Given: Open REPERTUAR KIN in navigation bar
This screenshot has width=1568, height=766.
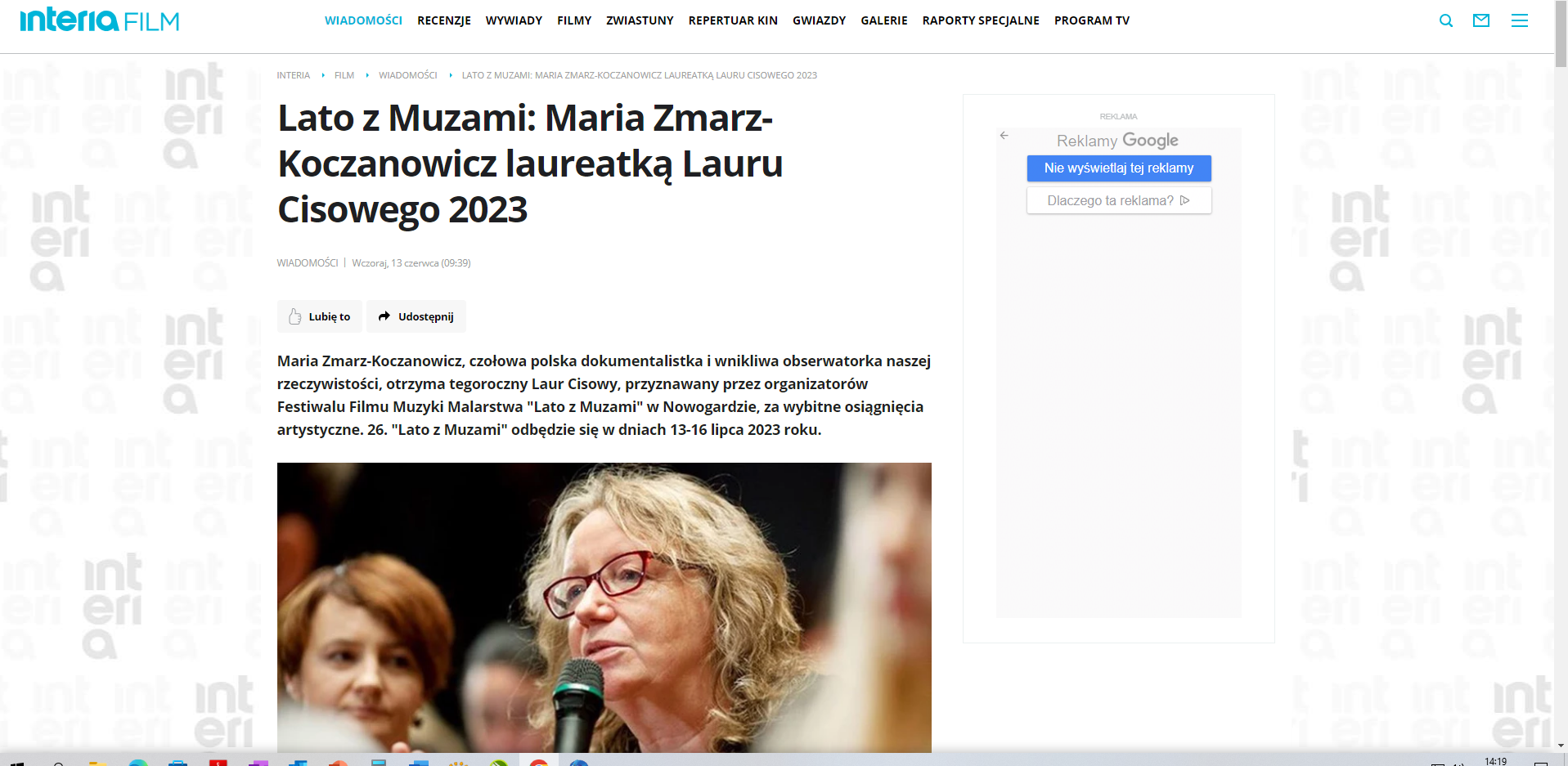Looking at the screenshot, I should click(732, 20).
